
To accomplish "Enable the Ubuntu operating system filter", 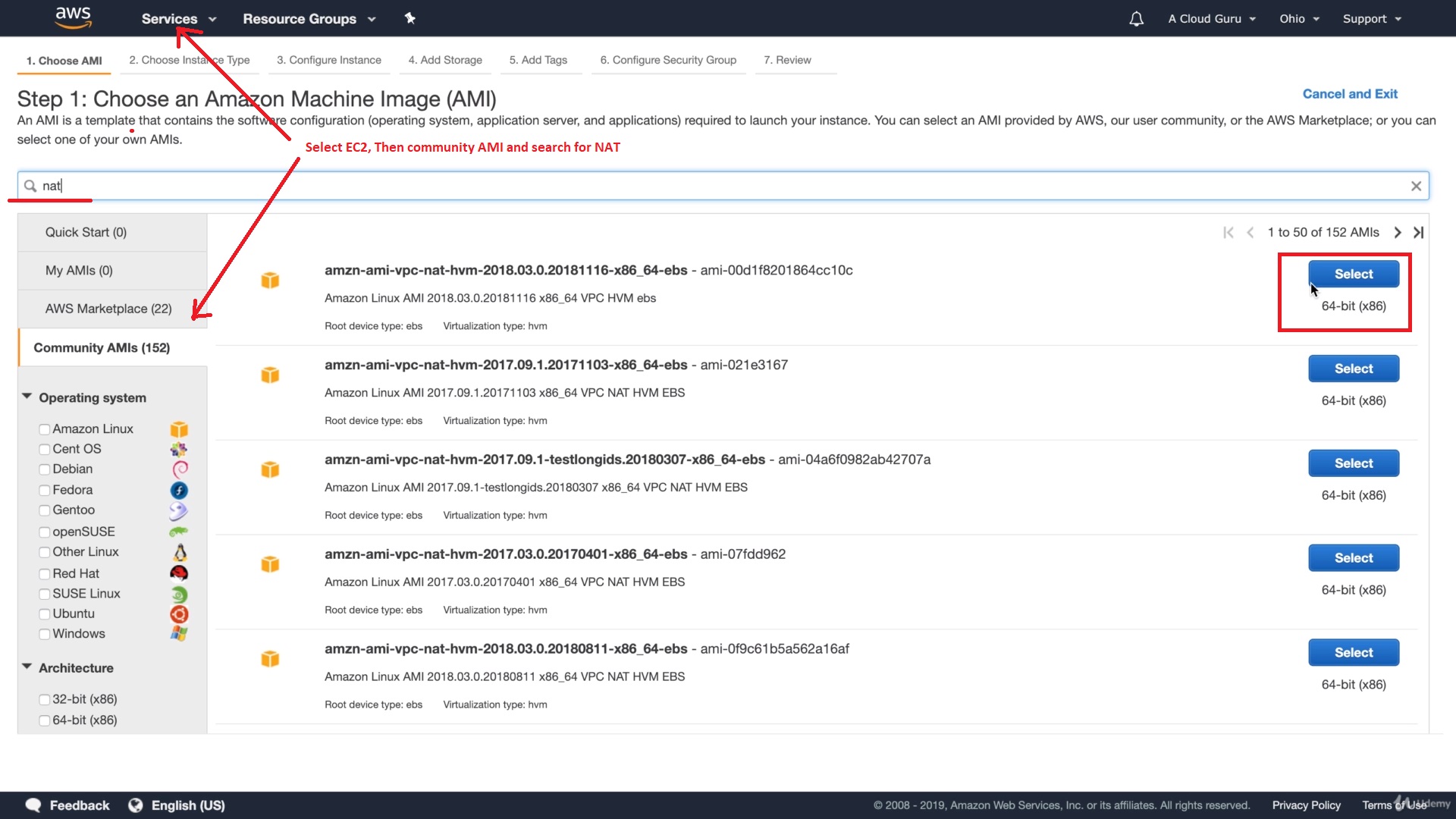I will click(45, 614).
